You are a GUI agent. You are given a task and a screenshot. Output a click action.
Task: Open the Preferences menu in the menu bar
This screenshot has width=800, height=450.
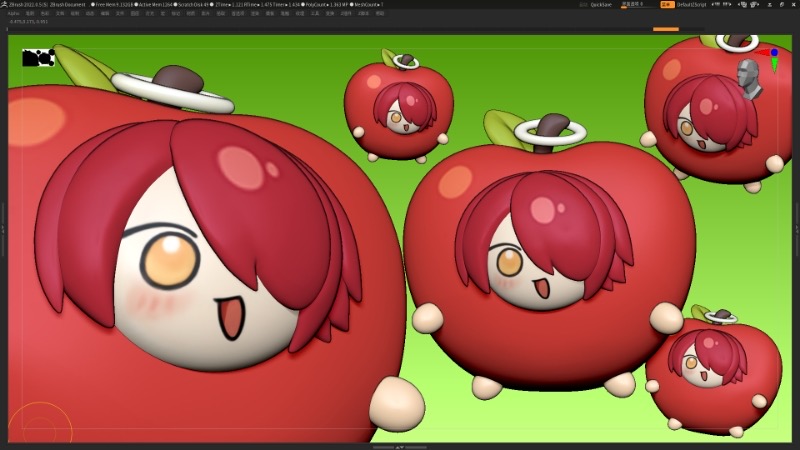click(238, 13)
